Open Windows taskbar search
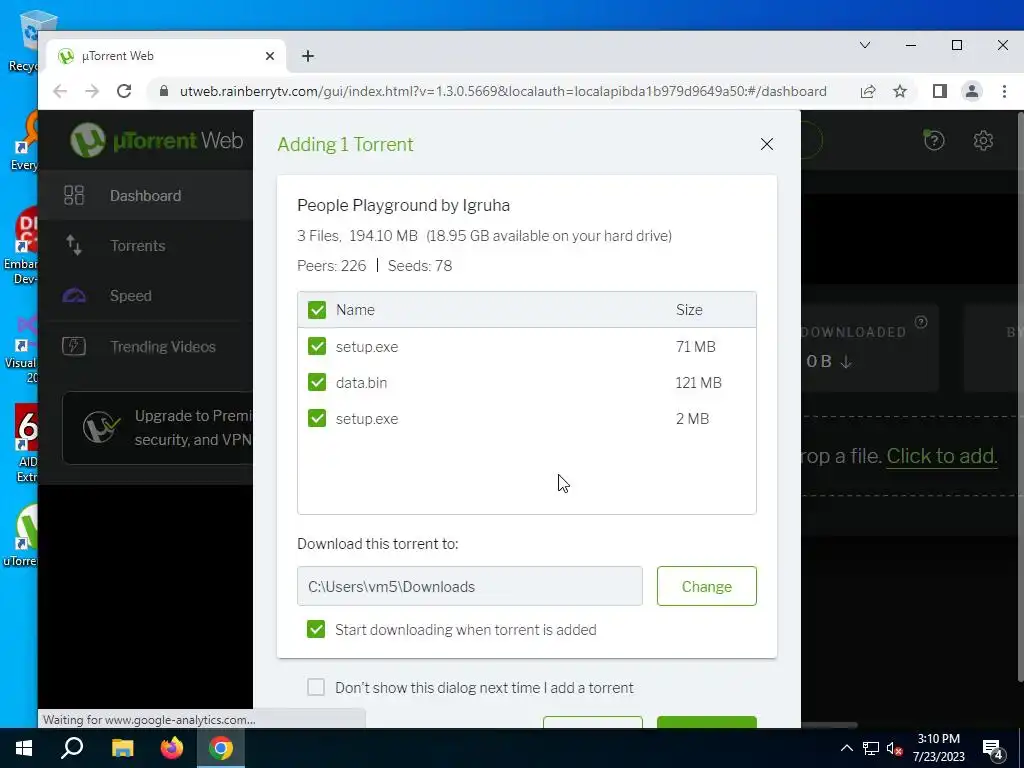Viewport: 1024px width, 768px height. [x=72, y=748]
